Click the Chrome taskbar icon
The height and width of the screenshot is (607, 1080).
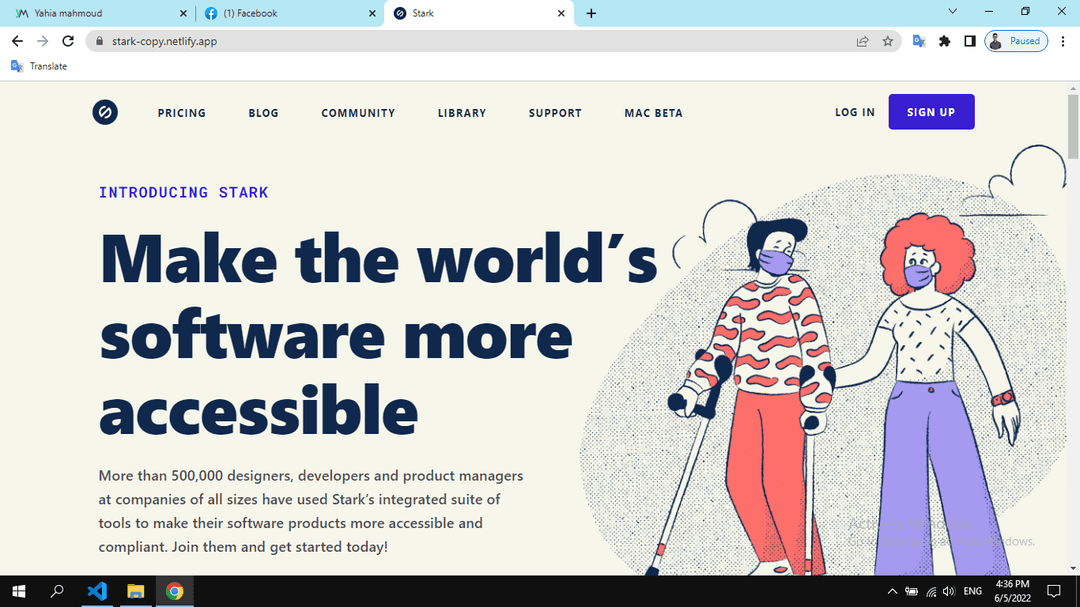[174, 591]
